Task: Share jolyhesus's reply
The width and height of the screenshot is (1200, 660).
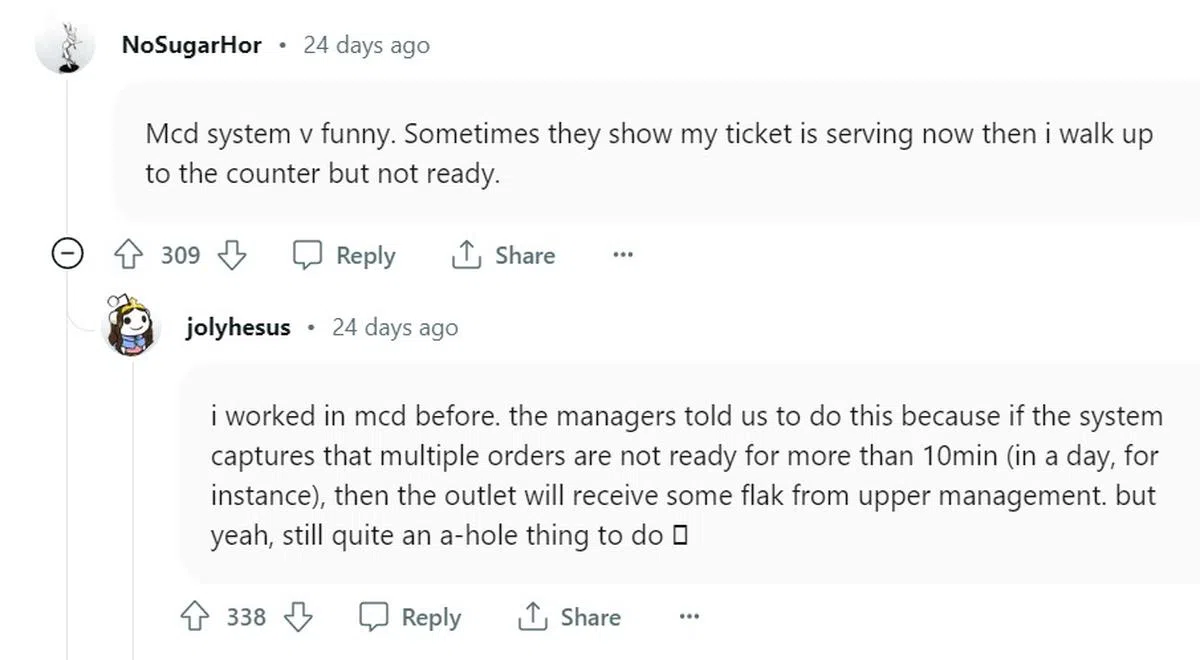Action: click(x=569, y=617)
